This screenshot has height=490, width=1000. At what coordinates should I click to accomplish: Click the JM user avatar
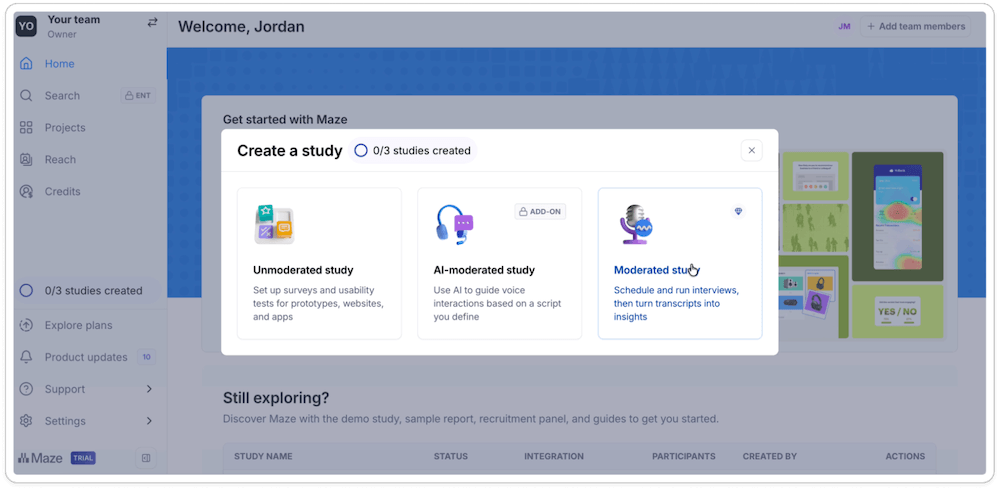tap(844, 27)
